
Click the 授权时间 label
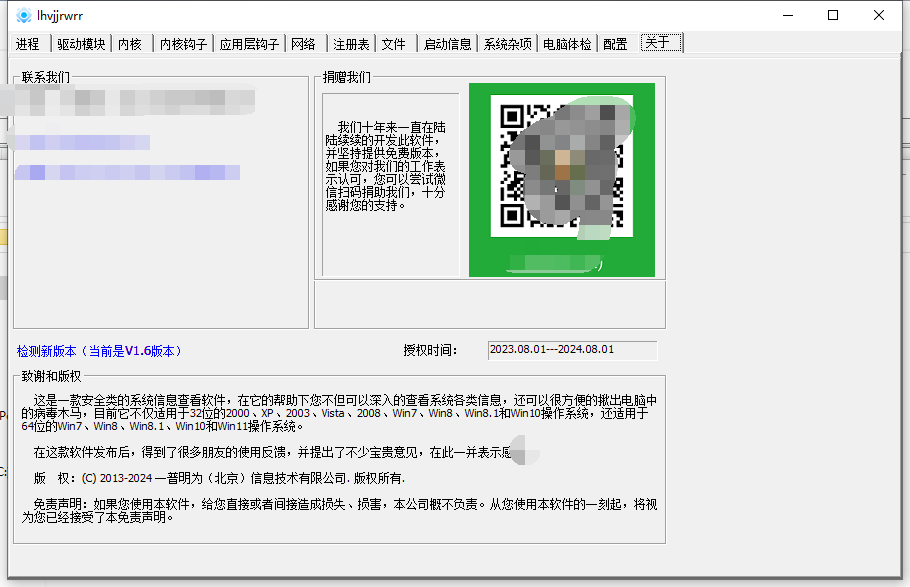430,350
